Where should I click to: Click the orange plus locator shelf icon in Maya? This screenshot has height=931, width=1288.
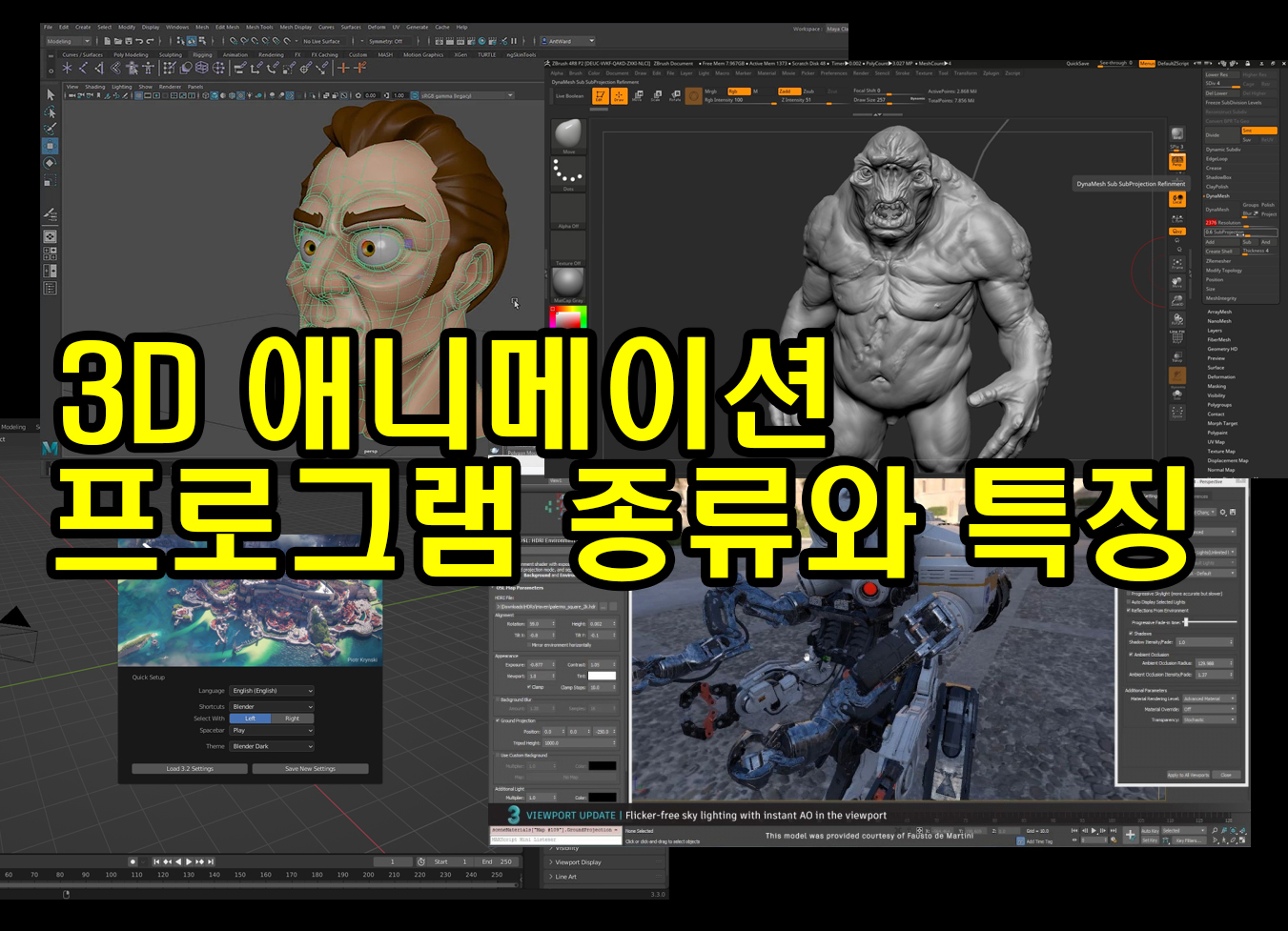tap(343, 69)
